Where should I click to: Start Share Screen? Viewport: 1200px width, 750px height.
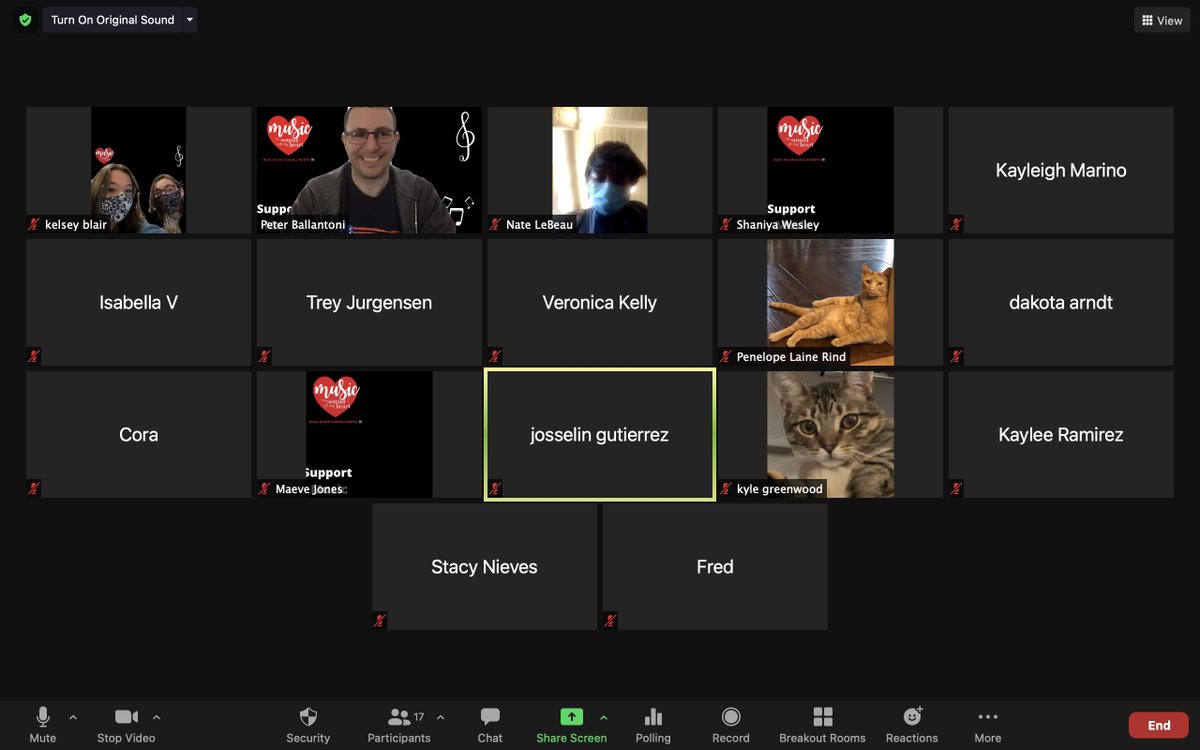point(571,725)
